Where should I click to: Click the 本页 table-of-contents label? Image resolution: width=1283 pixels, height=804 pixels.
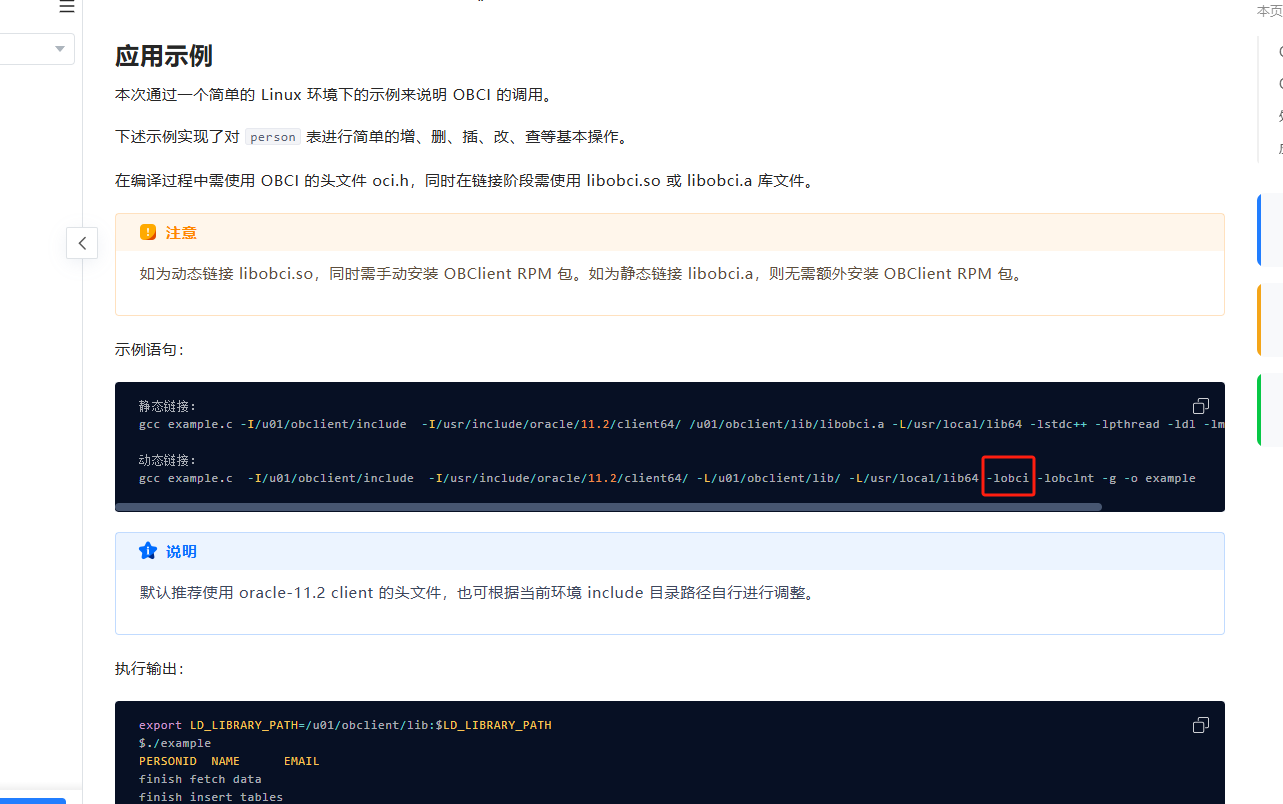click(1269, 11)
